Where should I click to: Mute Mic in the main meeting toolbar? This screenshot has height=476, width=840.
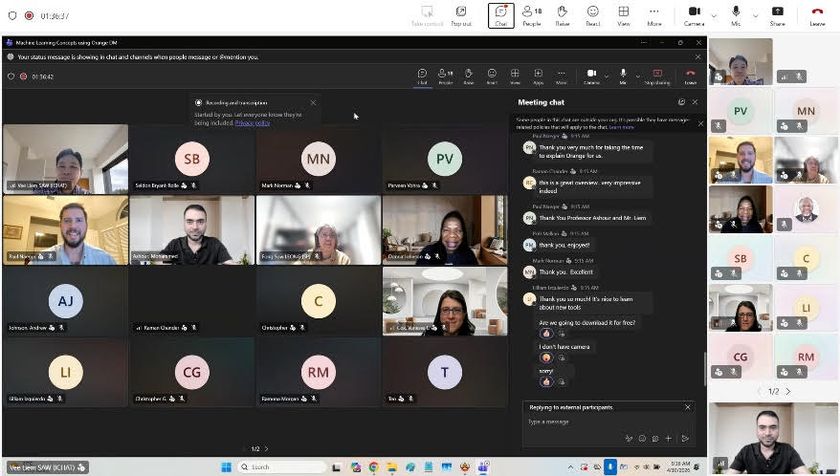(x=735, y=15)
